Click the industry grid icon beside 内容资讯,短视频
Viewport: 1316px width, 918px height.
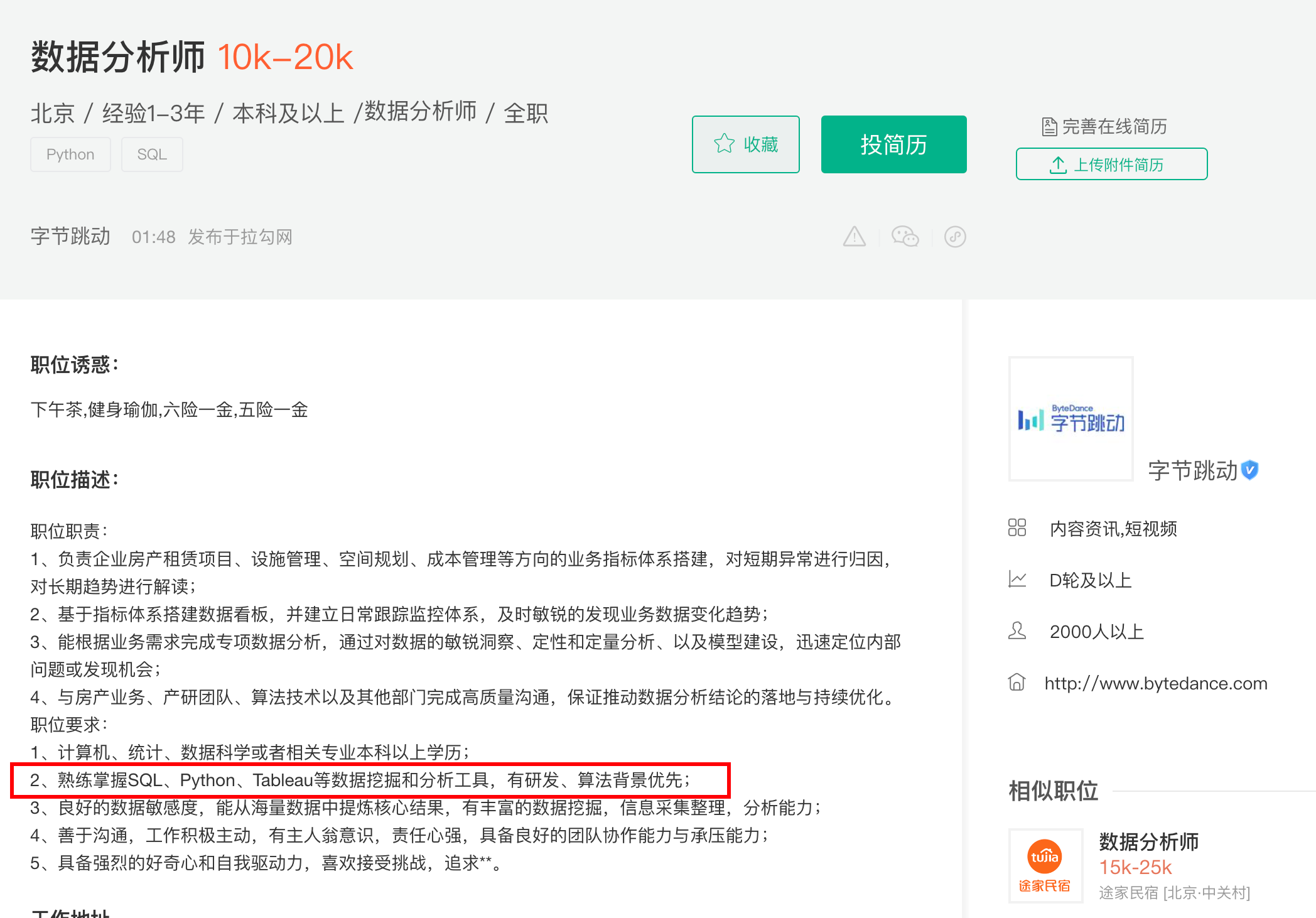(1018, 528)
